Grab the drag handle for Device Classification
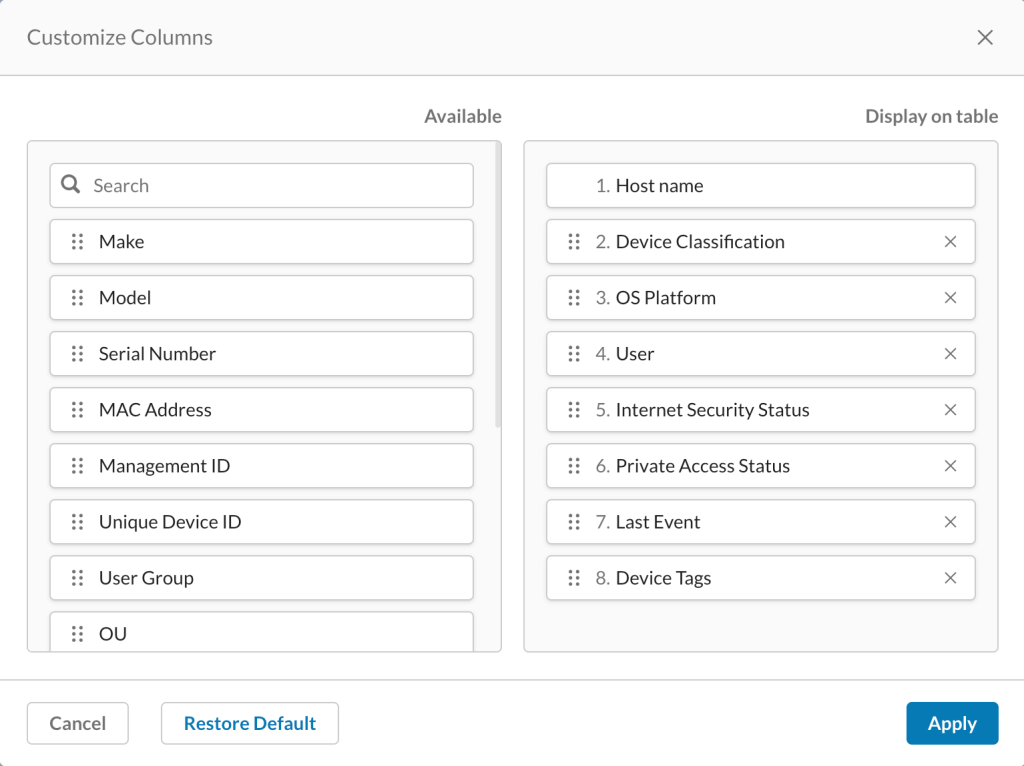 click(574, 242)
